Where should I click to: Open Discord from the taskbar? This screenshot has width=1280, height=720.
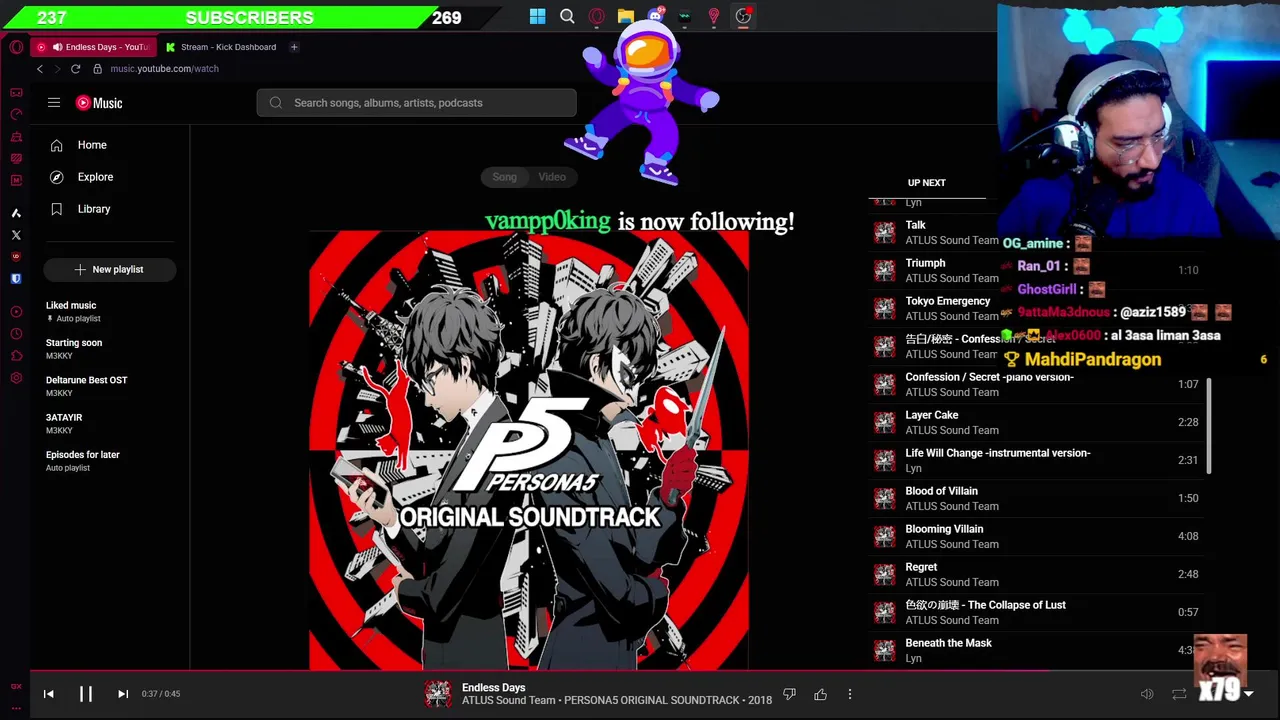(655, 16)
